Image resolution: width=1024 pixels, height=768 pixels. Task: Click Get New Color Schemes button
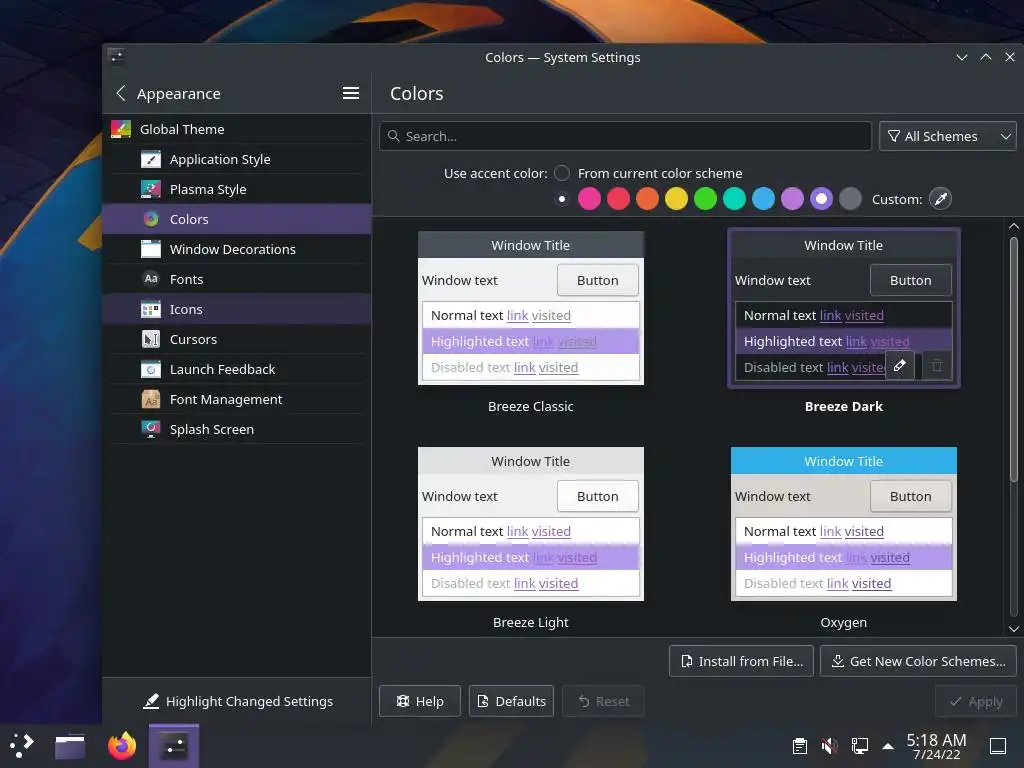[x=918, y=661]
